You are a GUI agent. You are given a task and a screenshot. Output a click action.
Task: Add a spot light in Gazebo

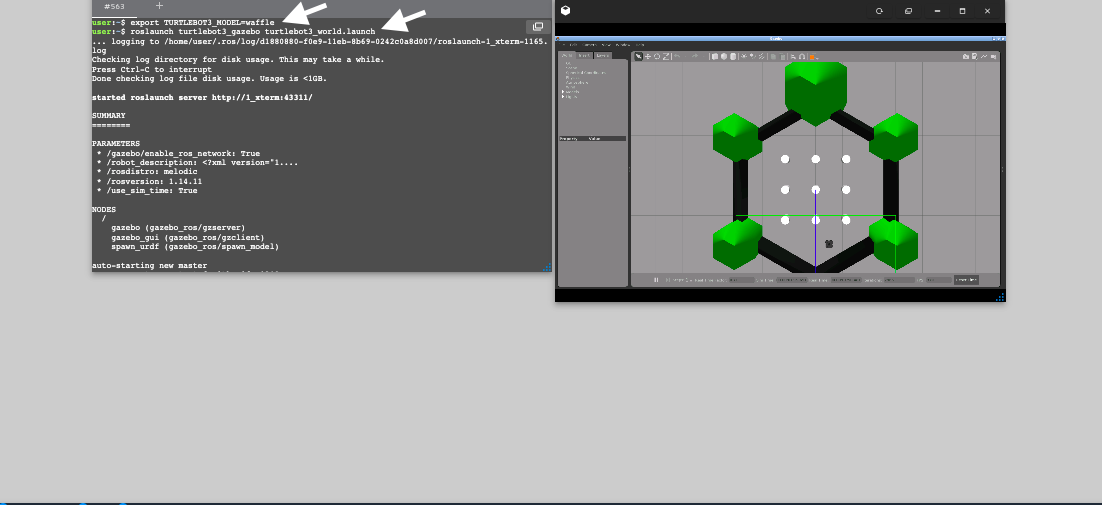coord(752,57)
